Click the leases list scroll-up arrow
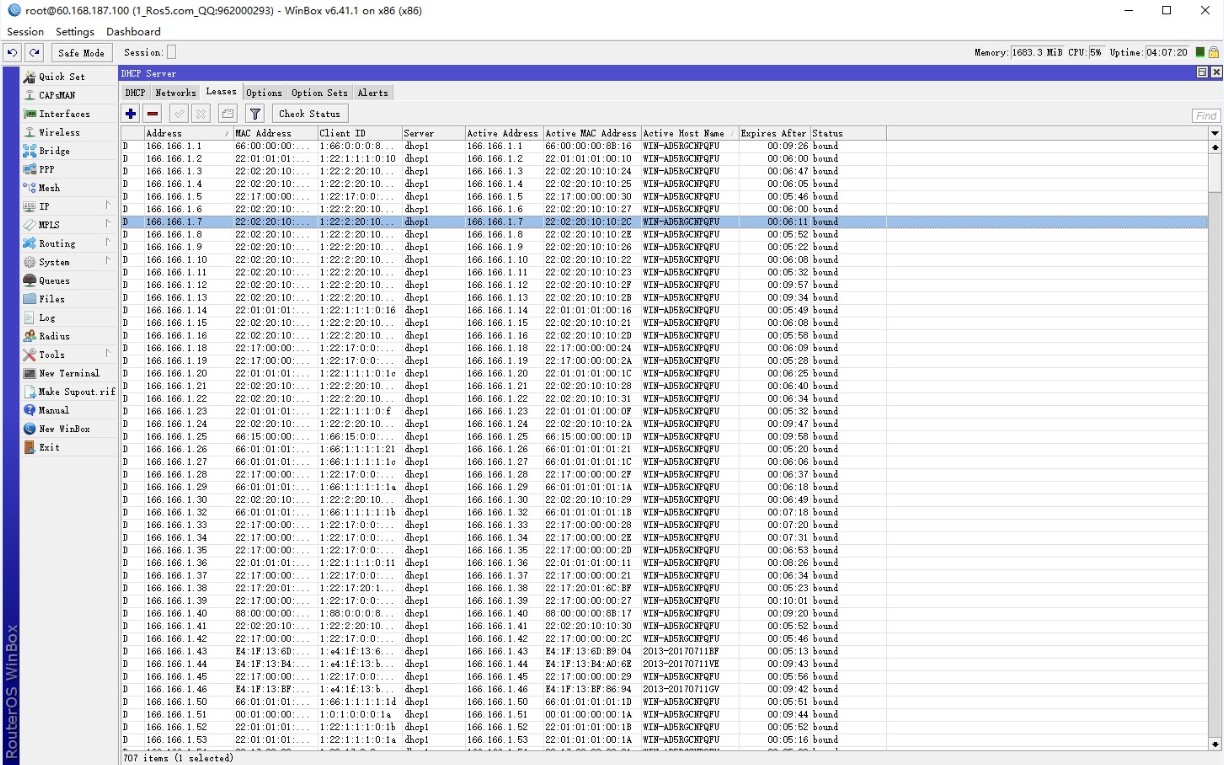The width and height of the screenshot is (1224, 765). coord(1215,147)
